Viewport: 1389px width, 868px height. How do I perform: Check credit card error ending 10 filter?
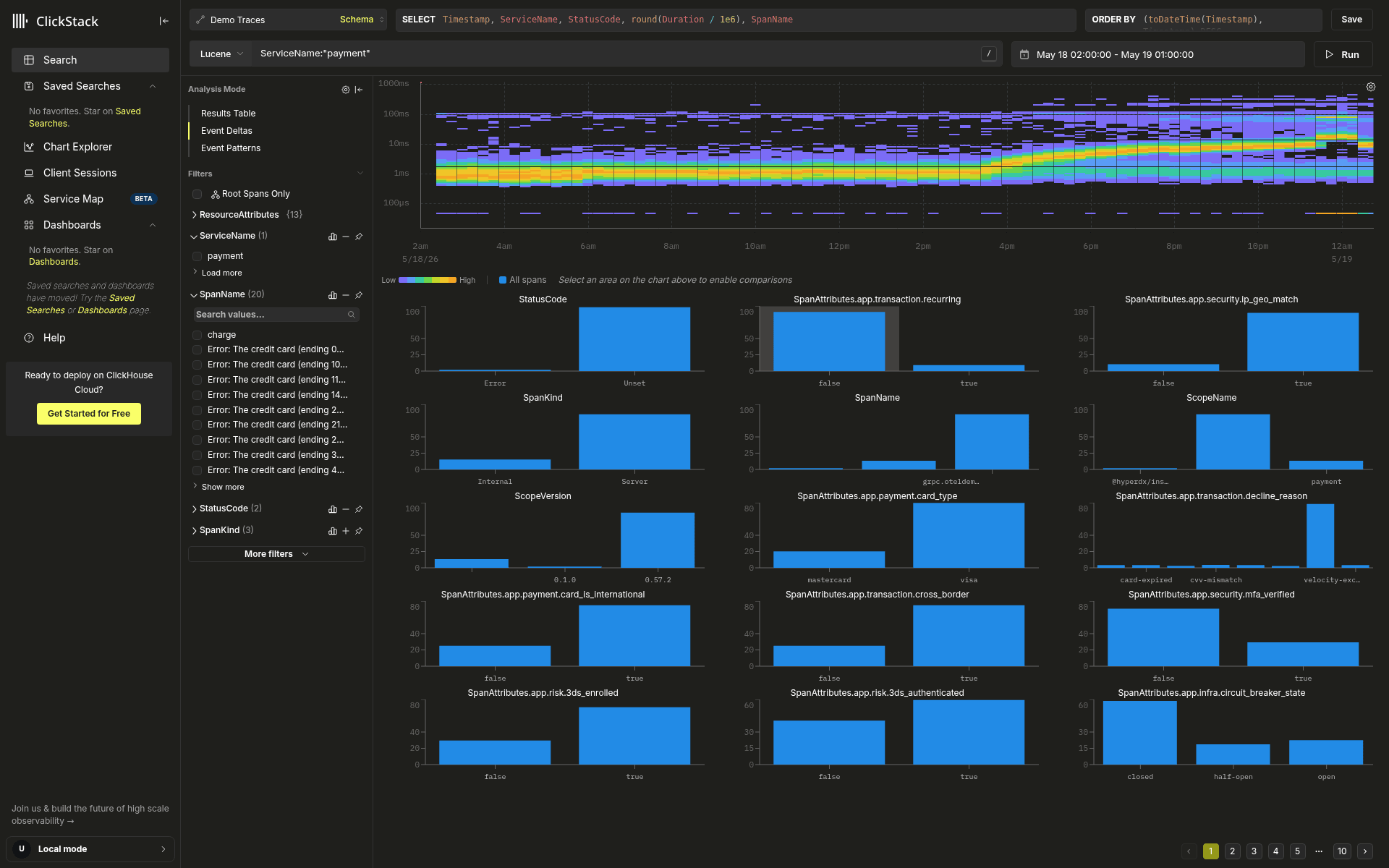[197, 365]
